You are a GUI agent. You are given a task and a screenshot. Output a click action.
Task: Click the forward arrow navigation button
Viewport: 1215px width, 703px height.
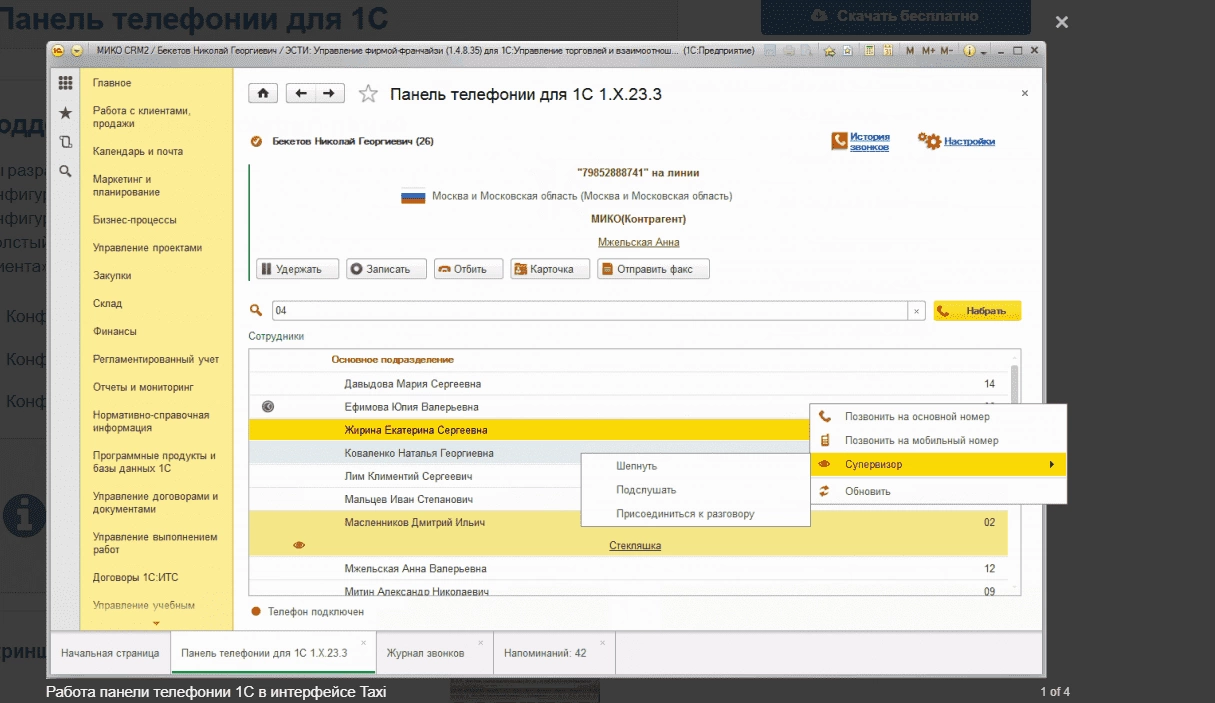pyautogui.click(x=329, y=93)
